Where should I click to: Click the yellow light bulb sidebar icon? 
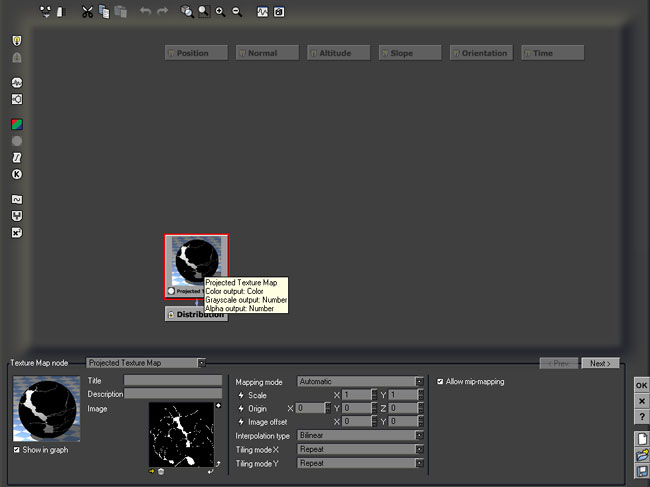pyautogui.click(x=17, y=41)
